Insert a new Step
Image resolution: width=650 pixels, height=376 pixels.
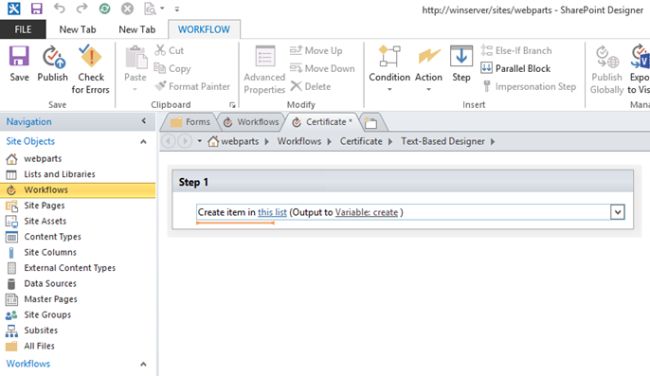coord(461,64)
